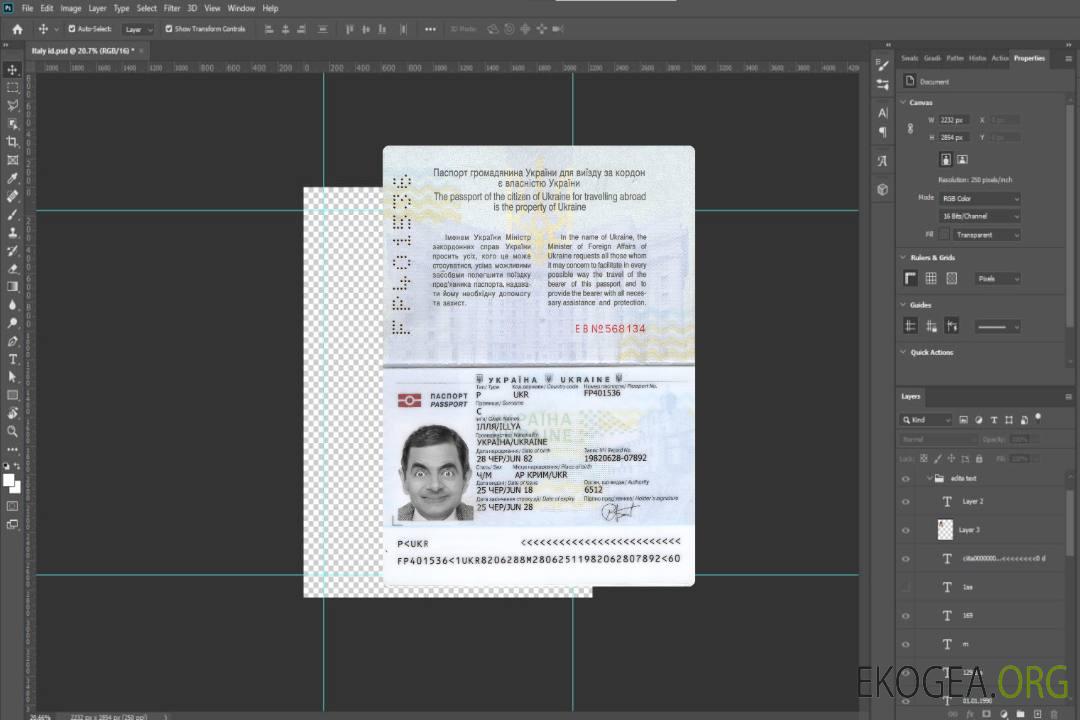This screenshot has height=720, width=1080.
Task: Select the Brush tool
Action: [x=12, y=214]
